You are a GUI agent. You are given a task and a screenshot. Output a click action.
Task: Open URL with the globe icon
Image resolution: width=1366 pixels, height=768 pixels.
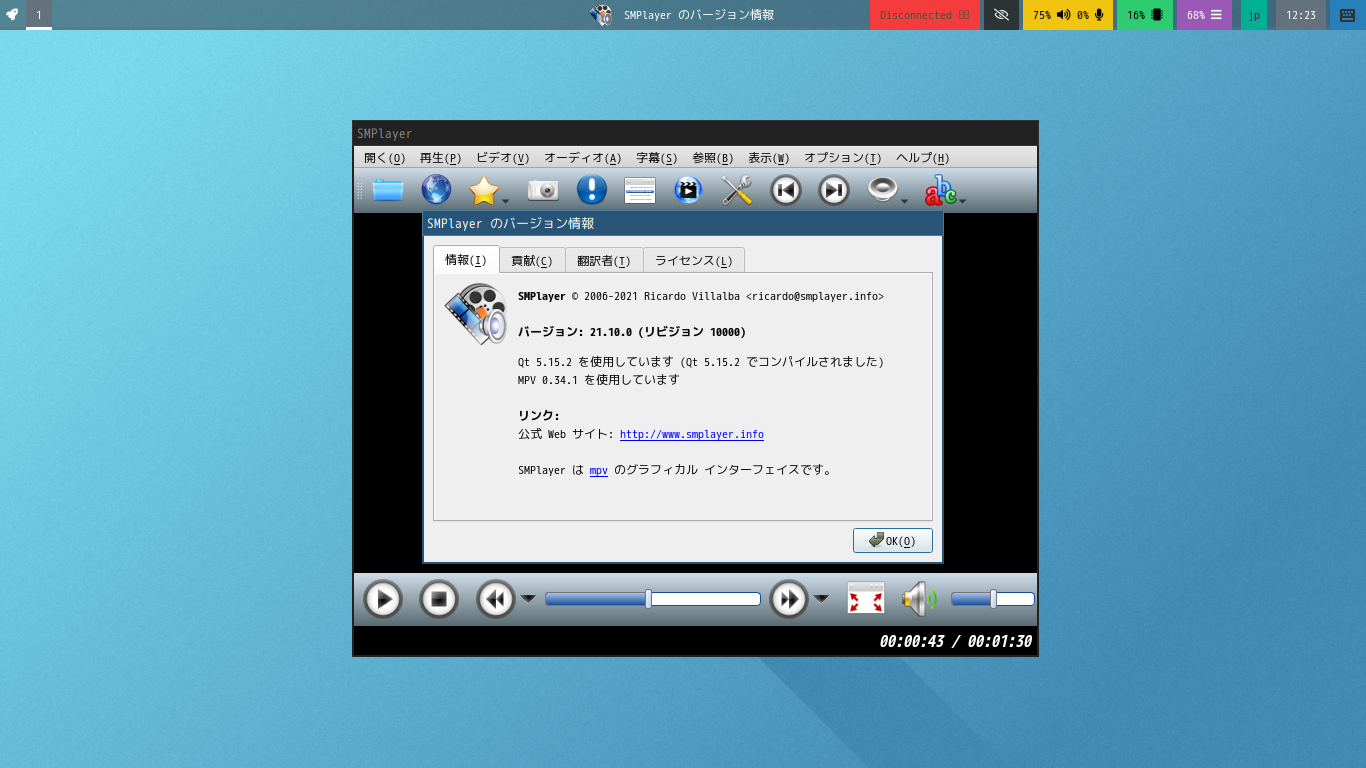pyautogui.click(x=436, y=190)
